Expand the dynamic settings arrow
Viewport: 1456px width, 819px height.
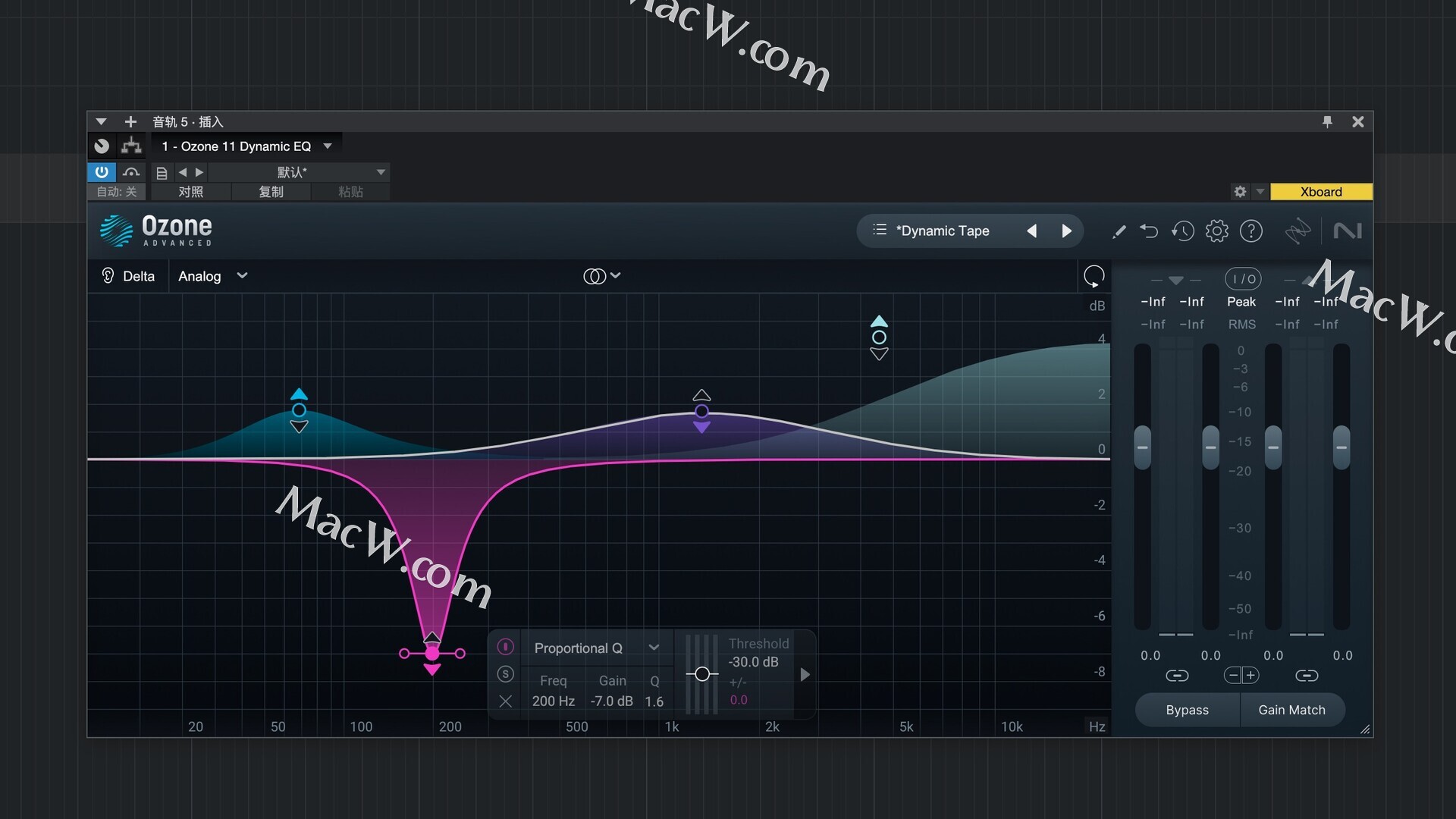click(x=805, y=674)
